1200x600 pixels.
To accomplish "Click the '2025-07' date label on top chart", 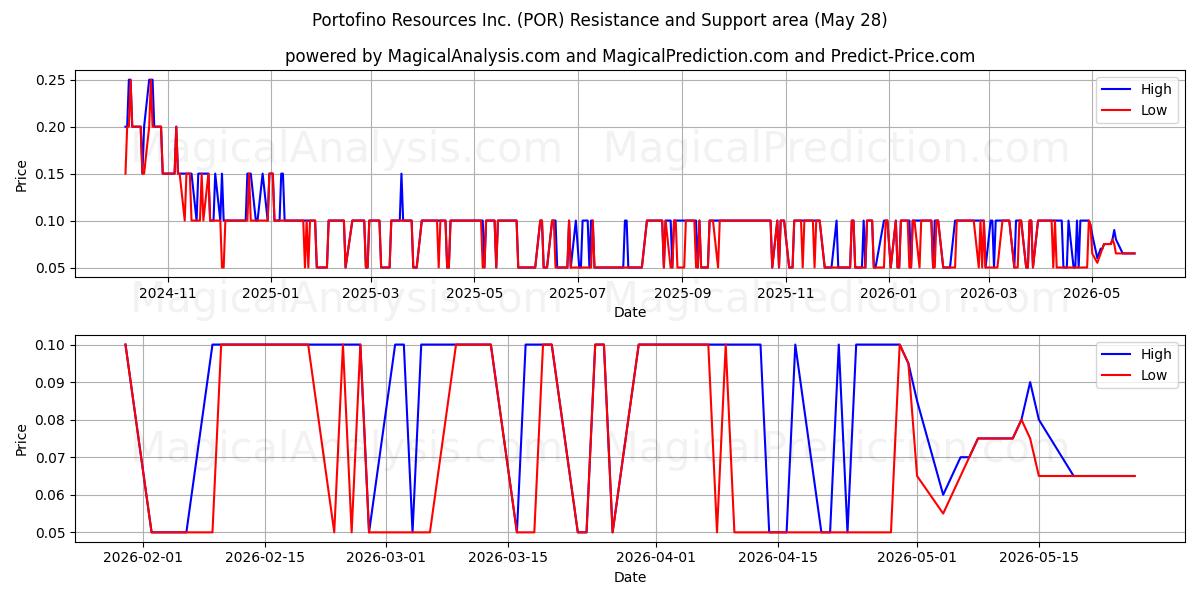I will pos(578,293).
